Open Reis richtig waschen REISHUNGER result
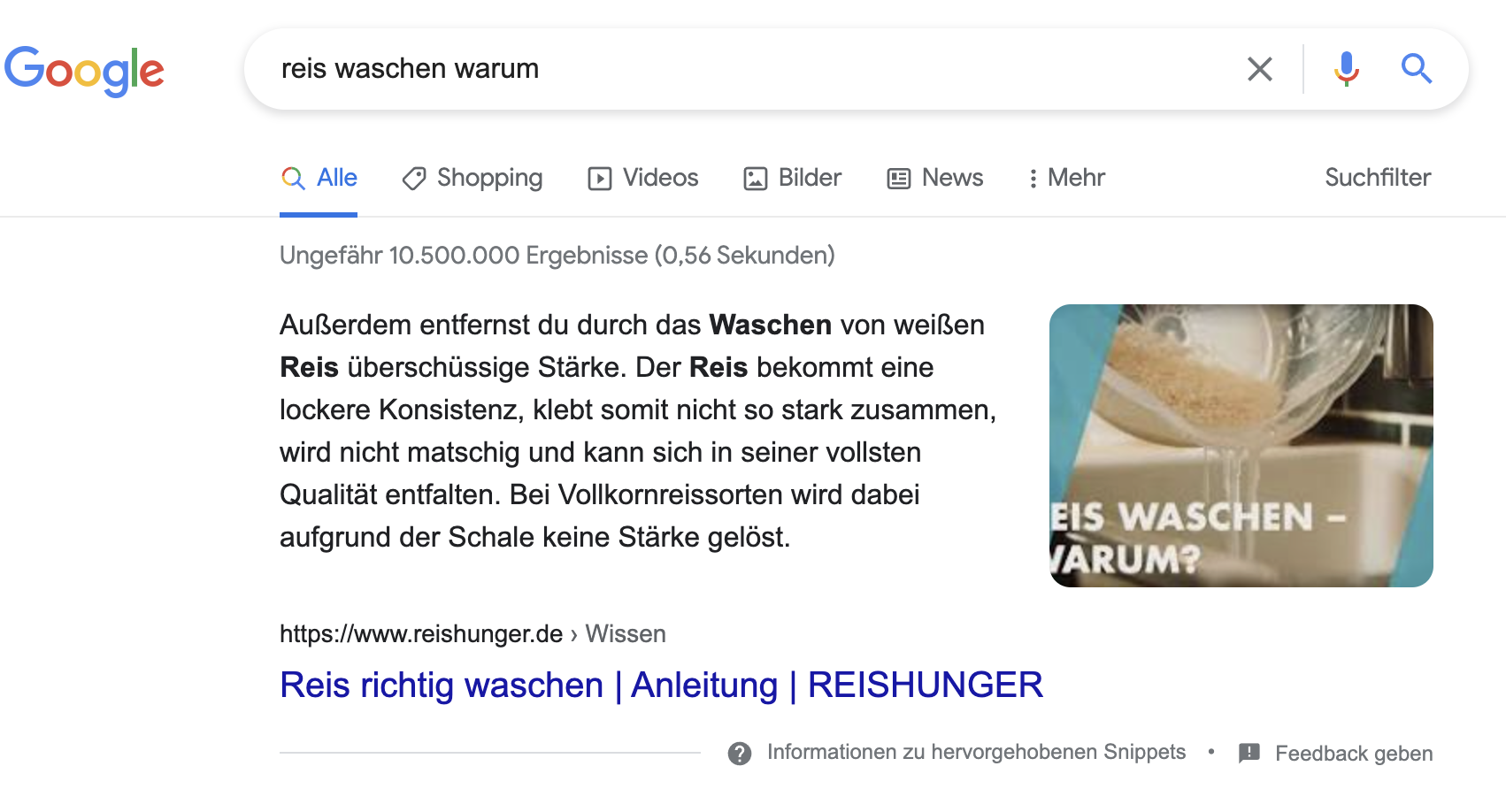Viewport: 1506px width, 812px height. tap(661, 686)
